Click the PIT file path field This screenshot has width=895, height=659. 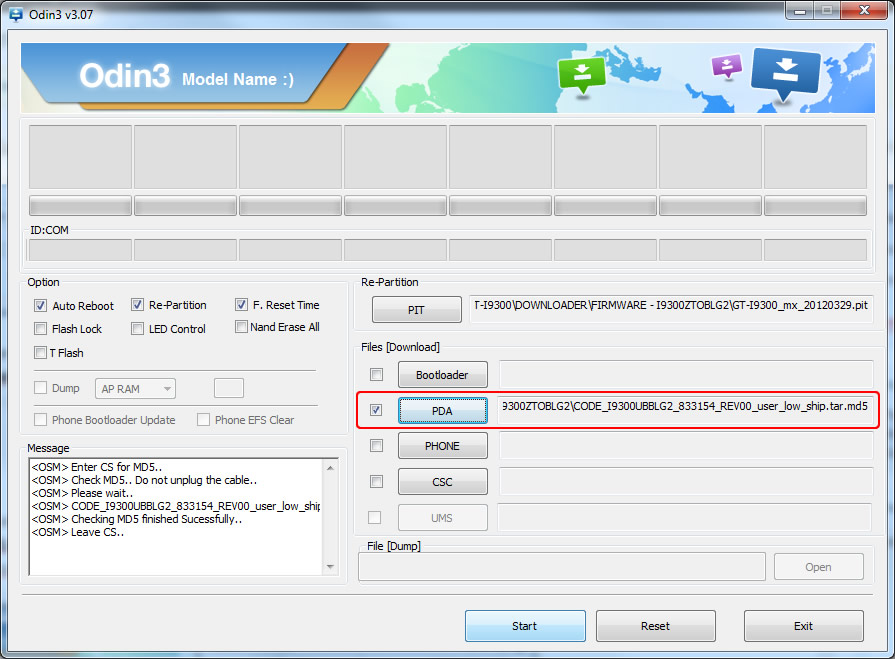click(x=671, y=309)
